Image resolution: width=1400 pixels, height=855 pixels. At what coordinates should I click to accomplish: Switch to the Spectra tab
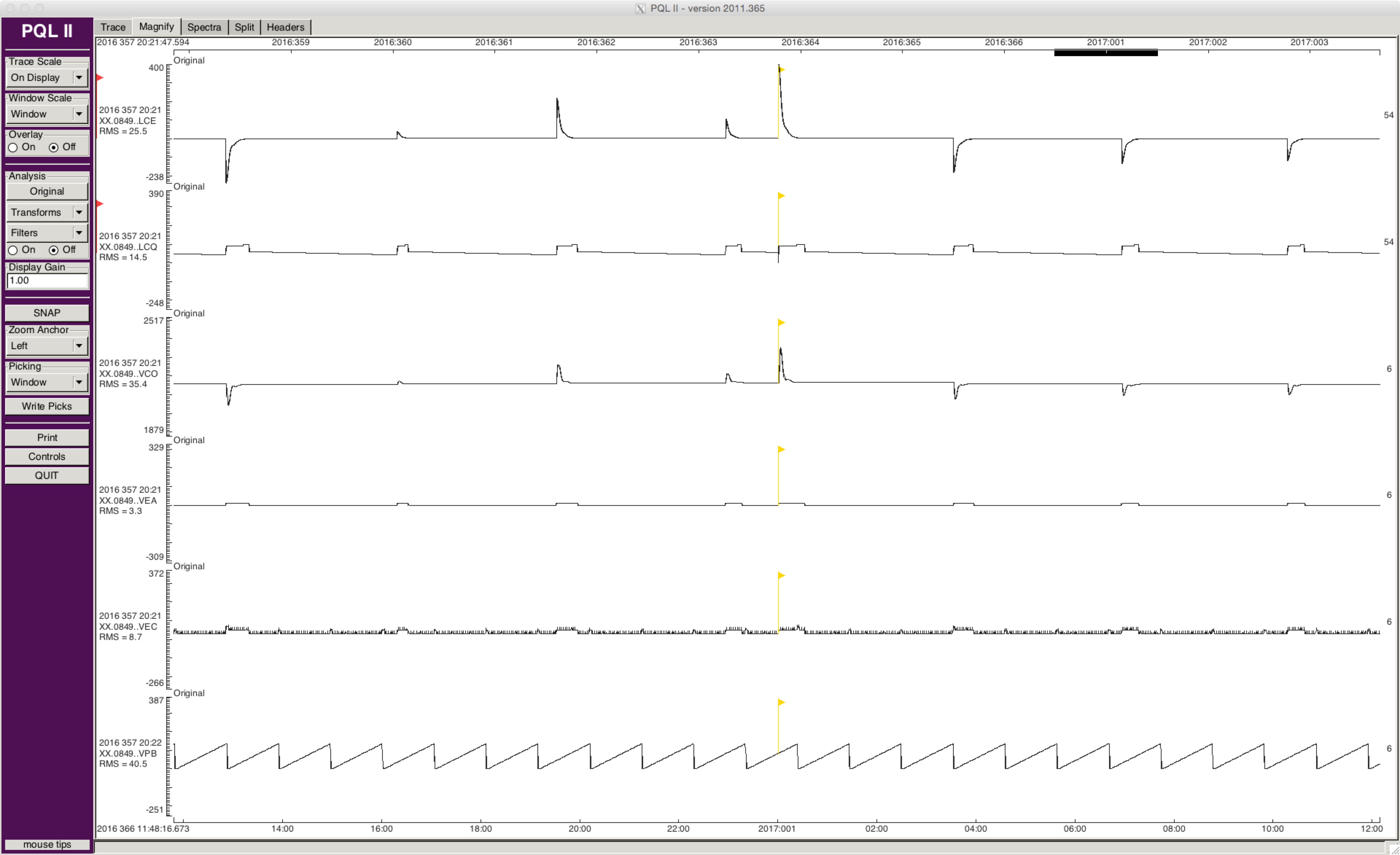[204, 27]
